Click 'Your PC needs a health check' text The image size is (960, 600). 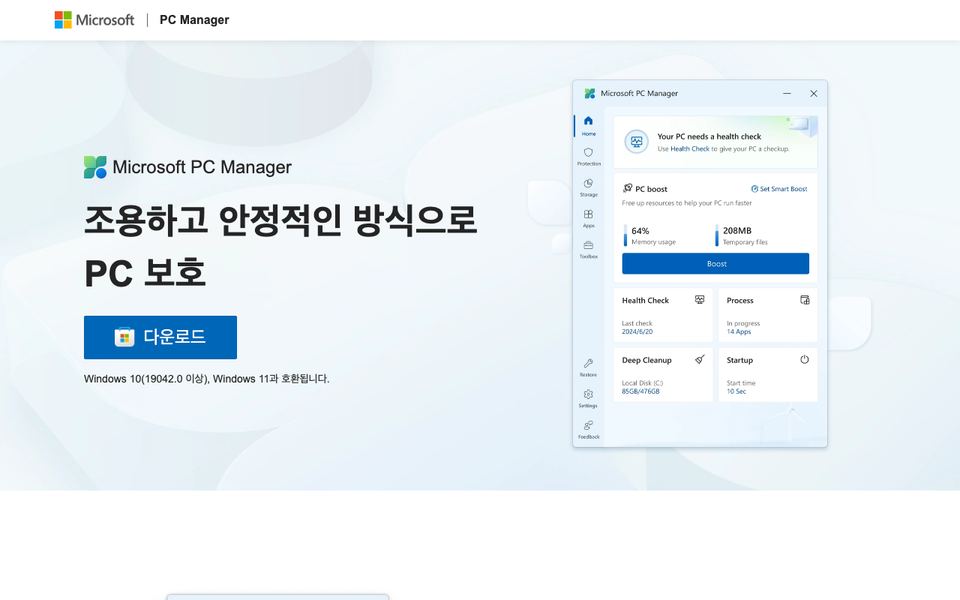point(709,137)
